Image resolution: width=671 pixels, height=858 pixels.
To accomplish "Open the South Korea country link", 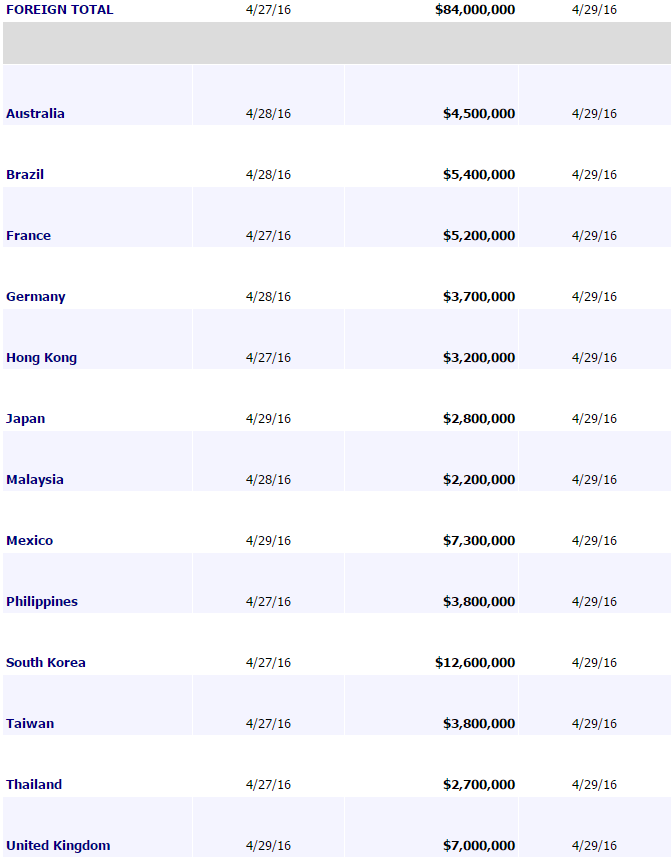I will coord(45,663).
